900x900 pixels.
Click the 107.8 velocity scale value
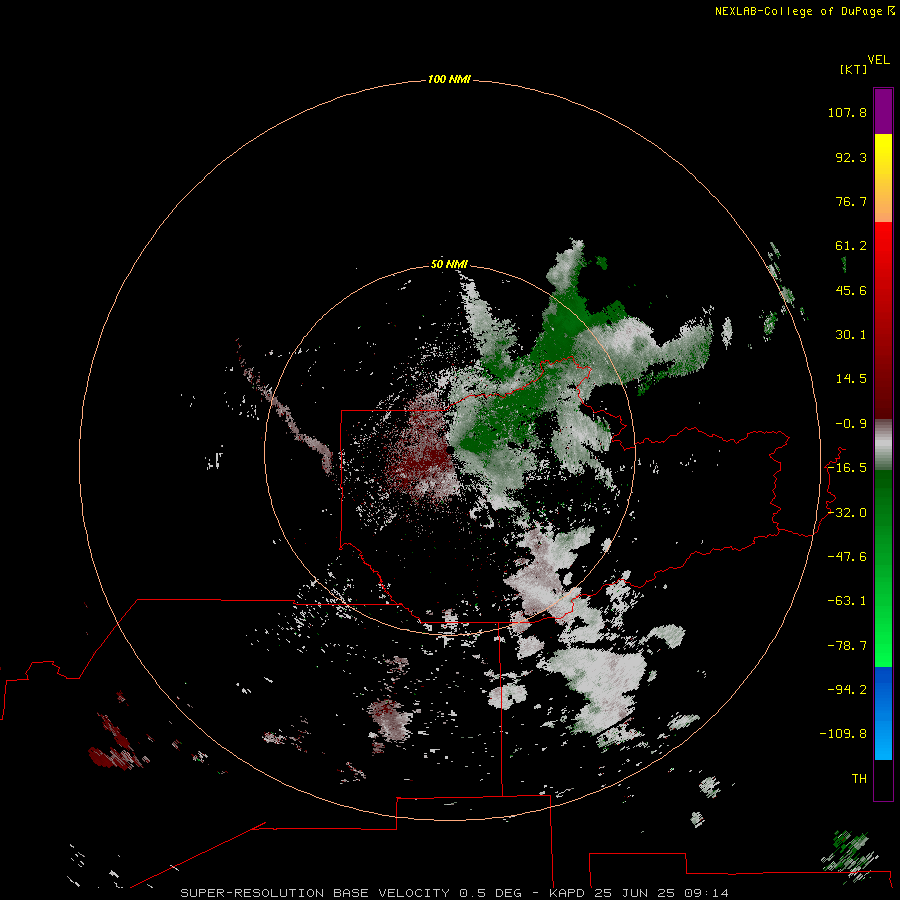(x=847, y=112)
